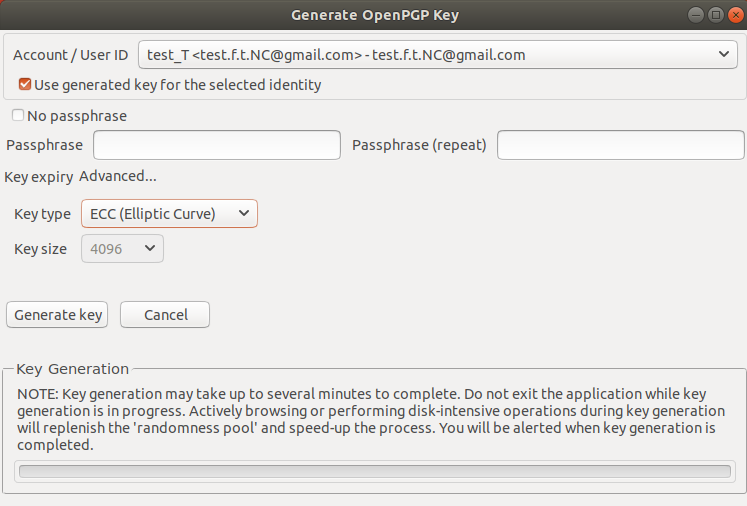Click the 'Key Generation' group heading
Image resolution: width=747 pixels, height=506 pixels.
tap(73, 369)
